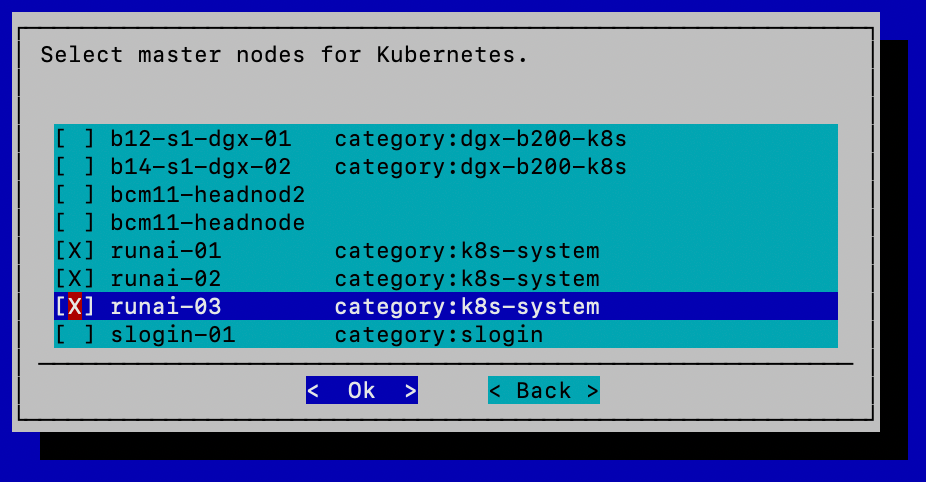This screenshot has width=926, height=482.
Task: Click the category:slogin label
Action: point(438,334)
